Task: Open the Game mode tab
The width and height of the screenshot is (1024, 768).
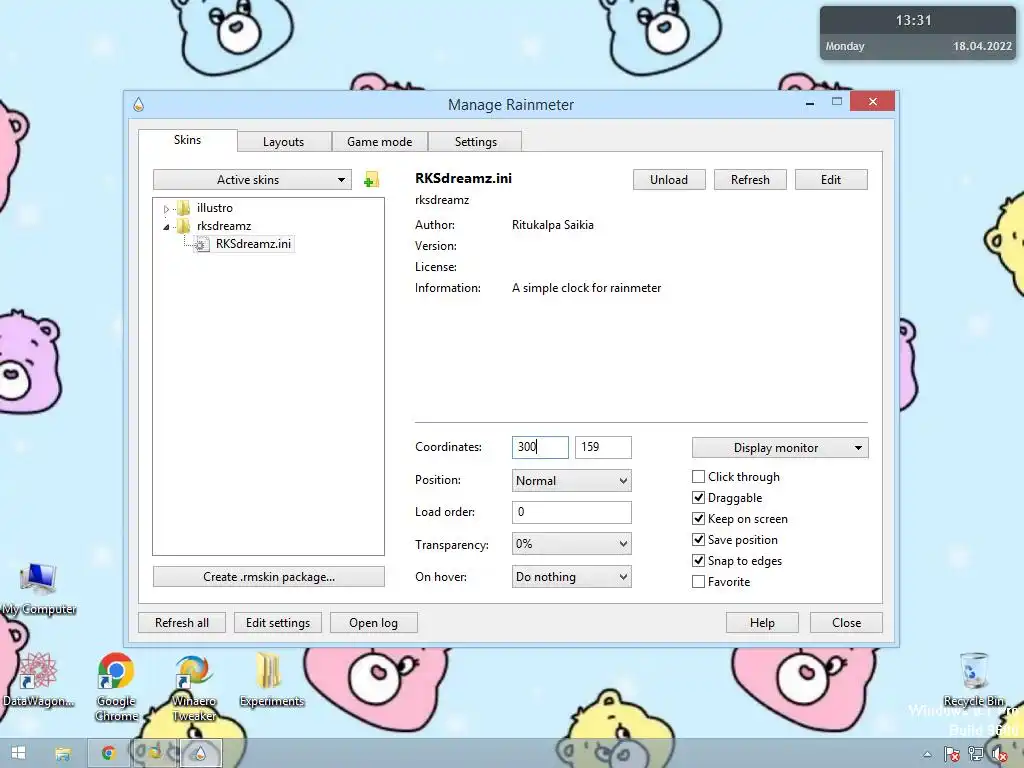Action: click(x=379, y=142)
